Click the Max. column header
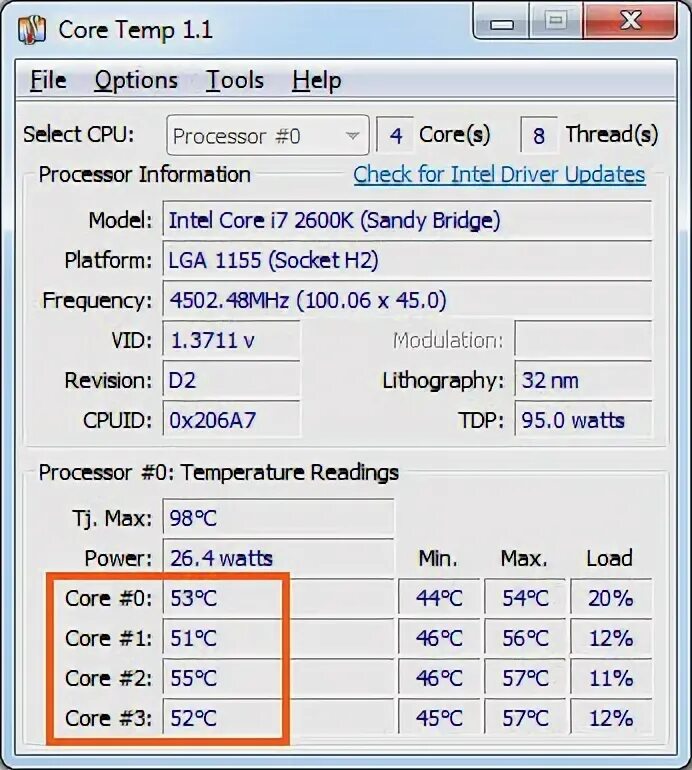This screenshot has height=770, width=692. pos(524,558)
